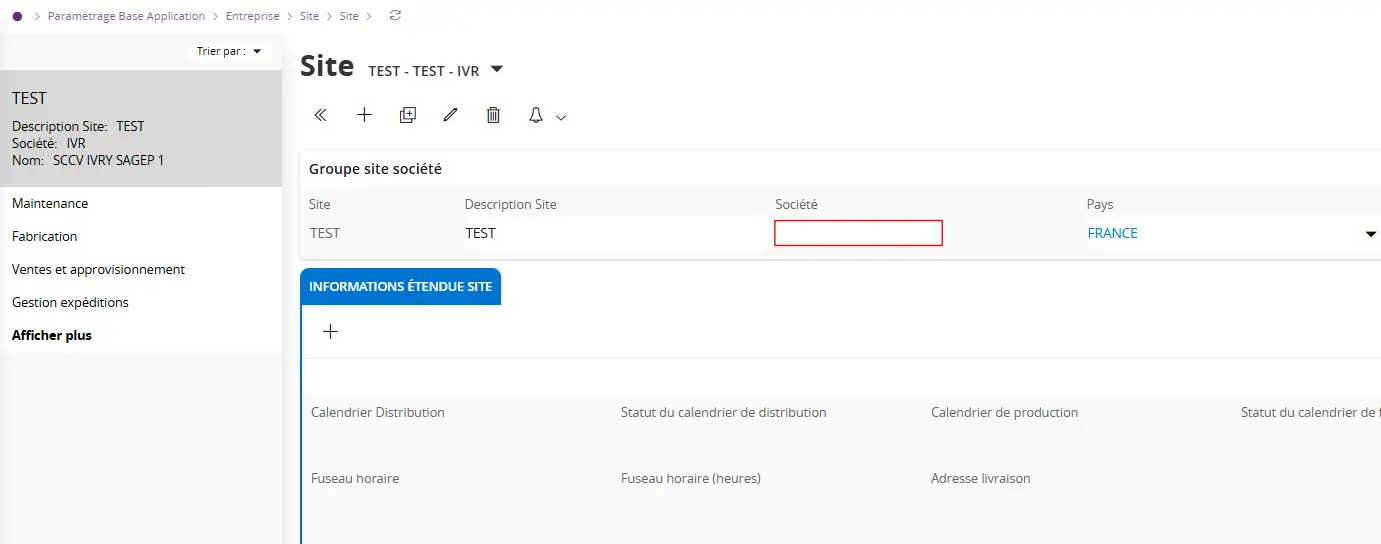The image size is (1381, 544).
Task: Go to Paramétrage Base Application breadcrumb
Action: [126, 16]
